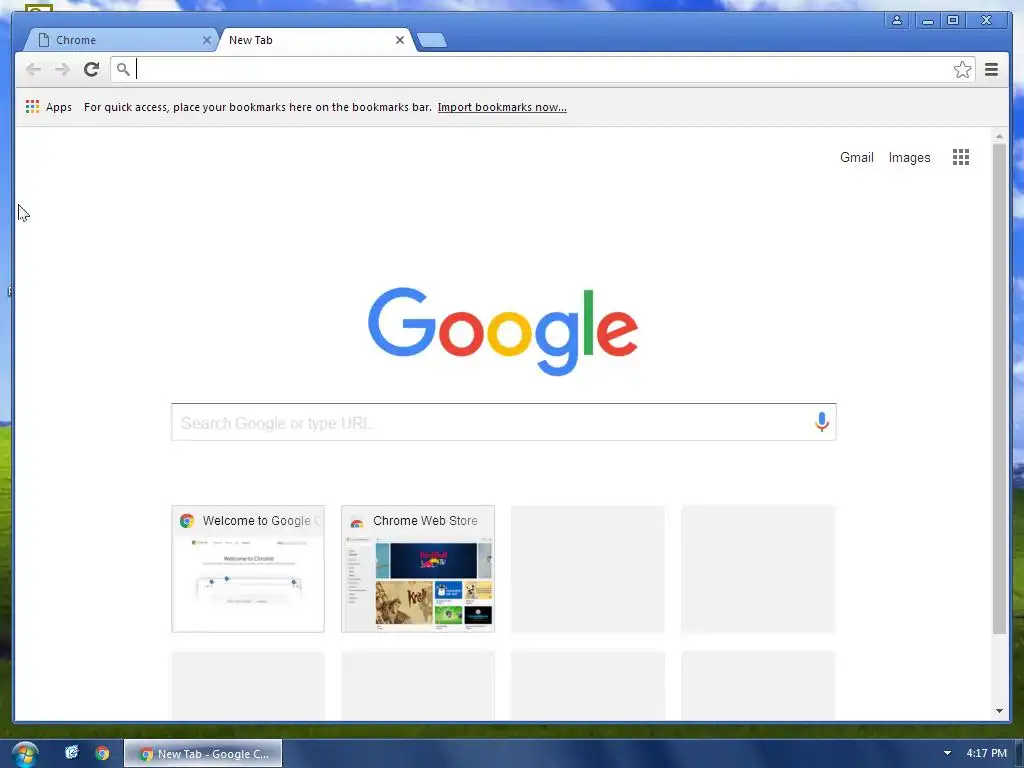Screen dimensions: 1024x768
Task: Close the Chrome tab
Action: click(206, 40)
